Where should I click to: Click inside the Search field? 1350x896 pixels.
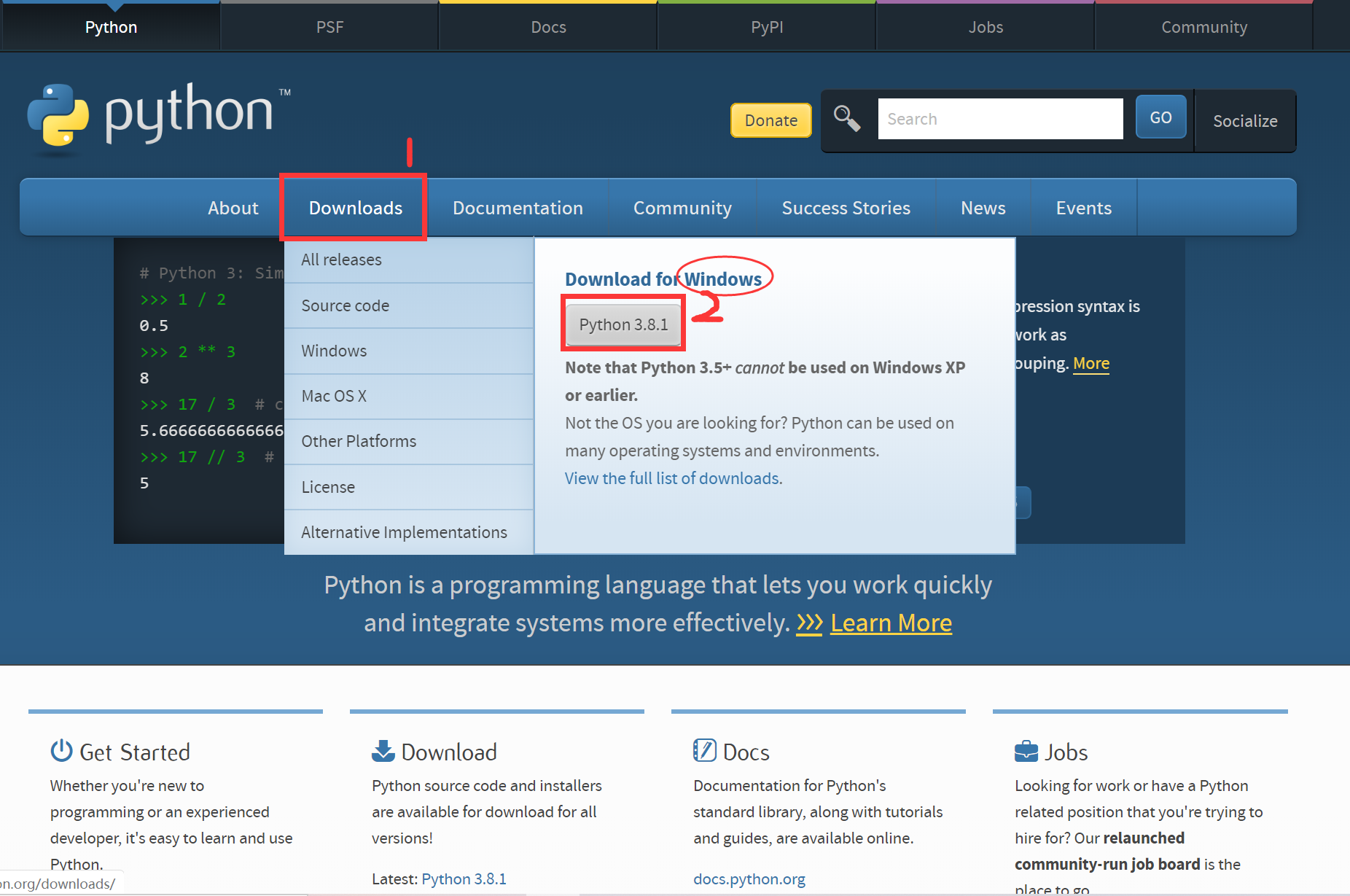pyautogui.click(x=999, y=118)
